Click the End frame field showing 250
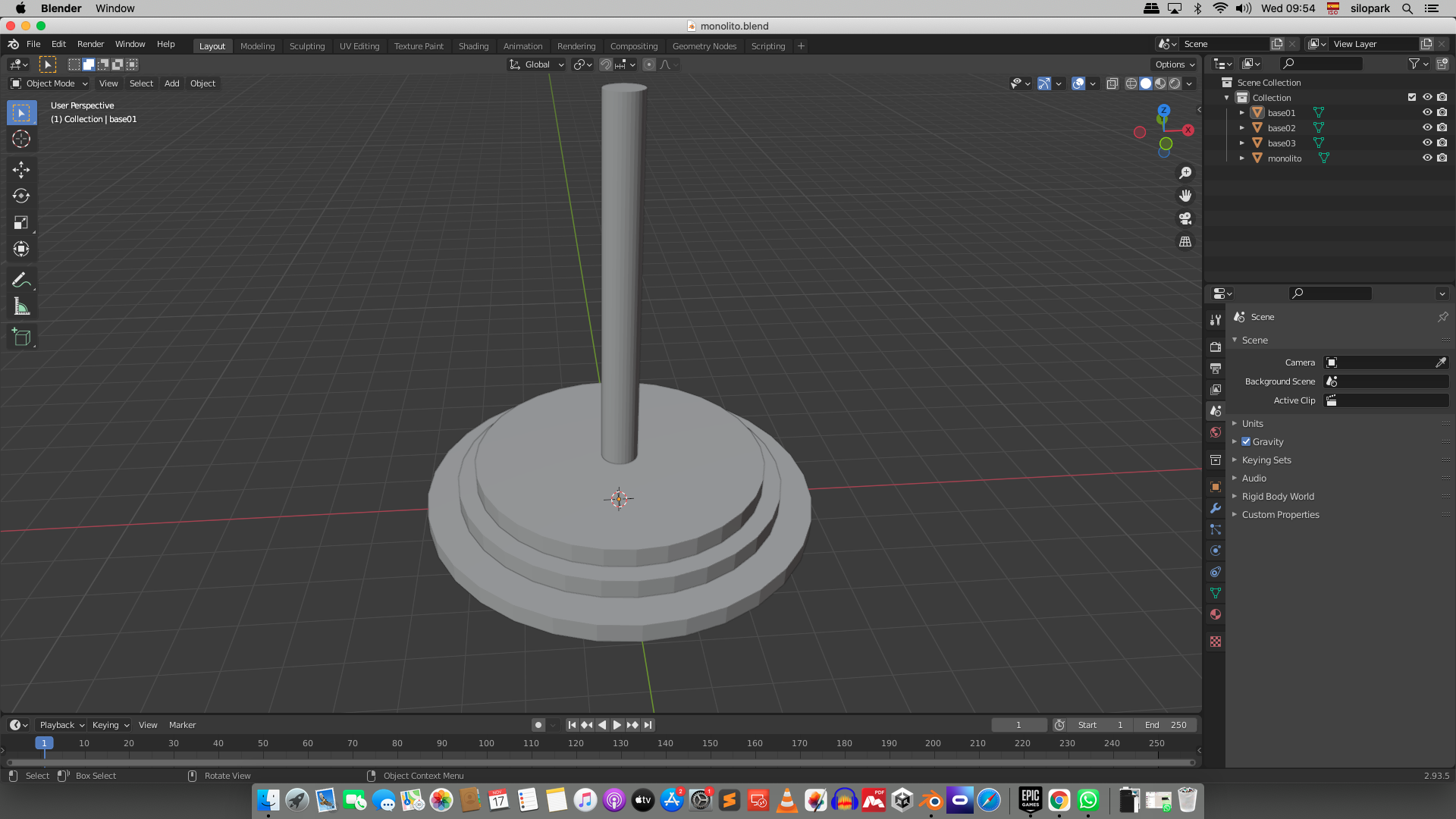 coord(1166,725)
